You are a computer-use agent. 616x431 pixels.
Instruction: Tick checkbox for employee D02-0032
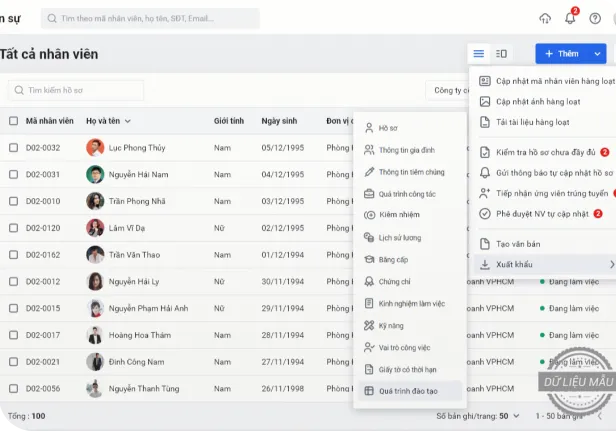pyautogui.click(x=13, y=148)
